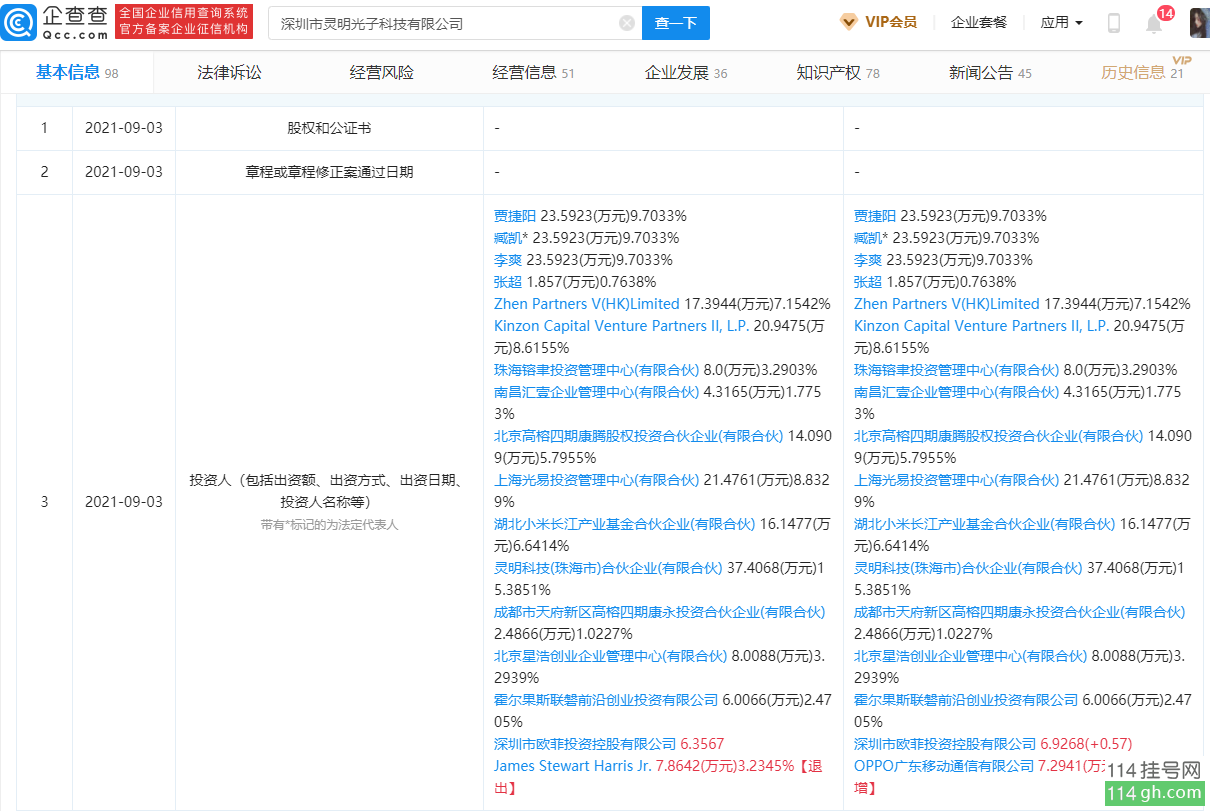Image resolution: width=1210 pixels, height=811 pixels.
Task: Open James Stewart Harris Jr. link
Action: (x=573, y=766)
